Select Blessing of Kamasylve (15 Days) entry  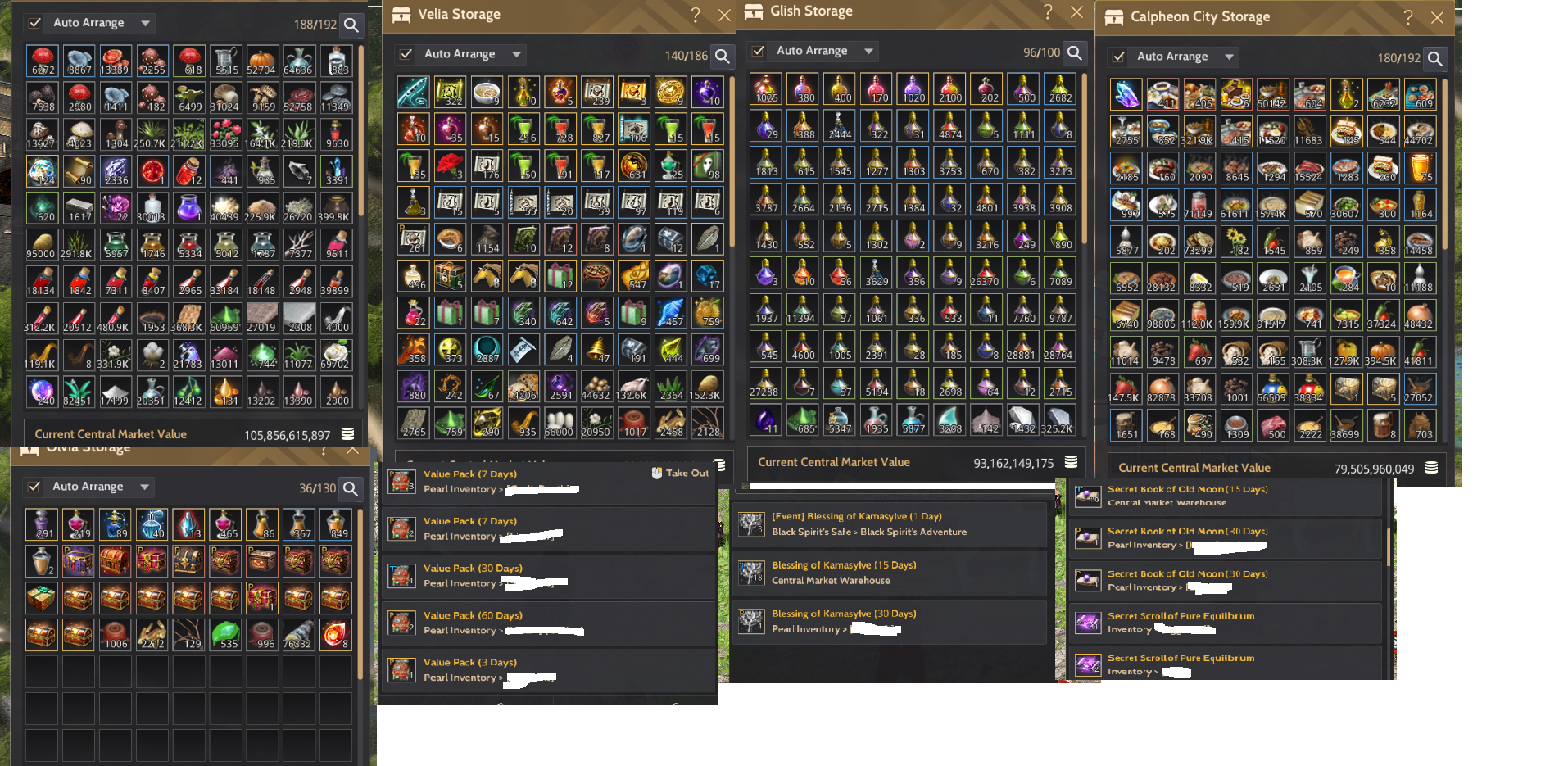889,573
